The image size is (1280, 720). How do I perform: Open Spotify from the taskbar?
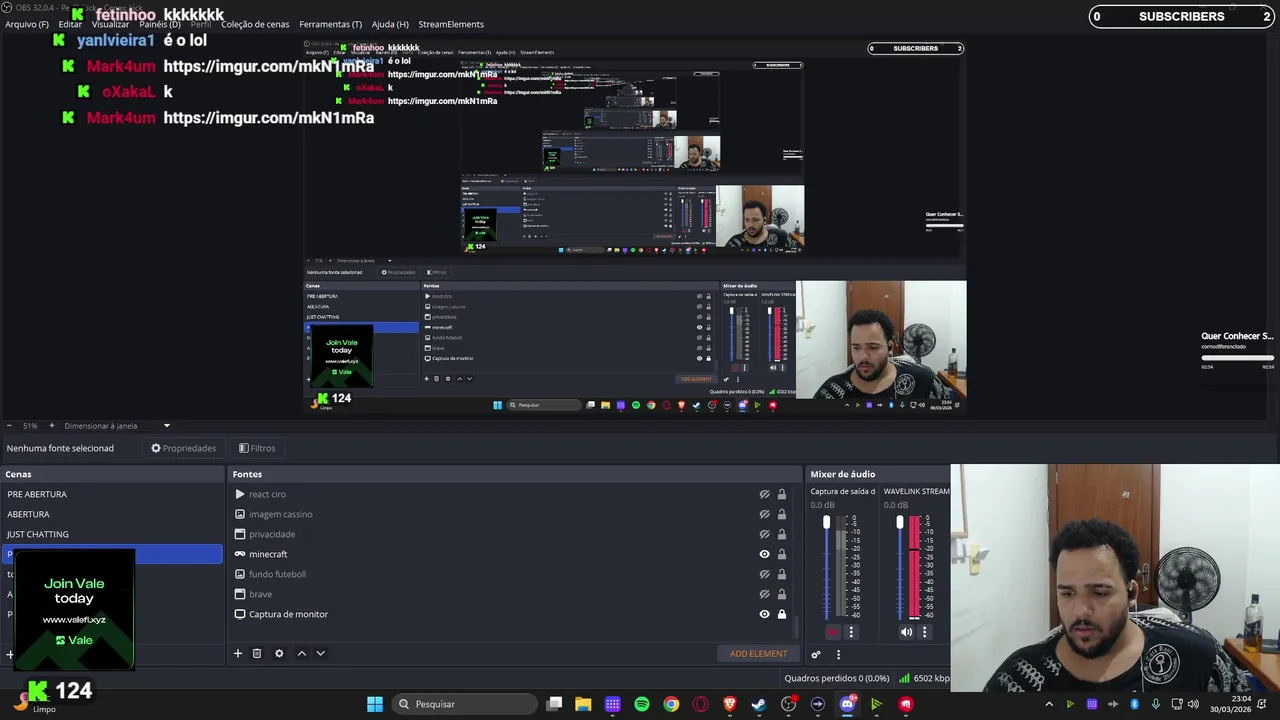tap(642, 704)
